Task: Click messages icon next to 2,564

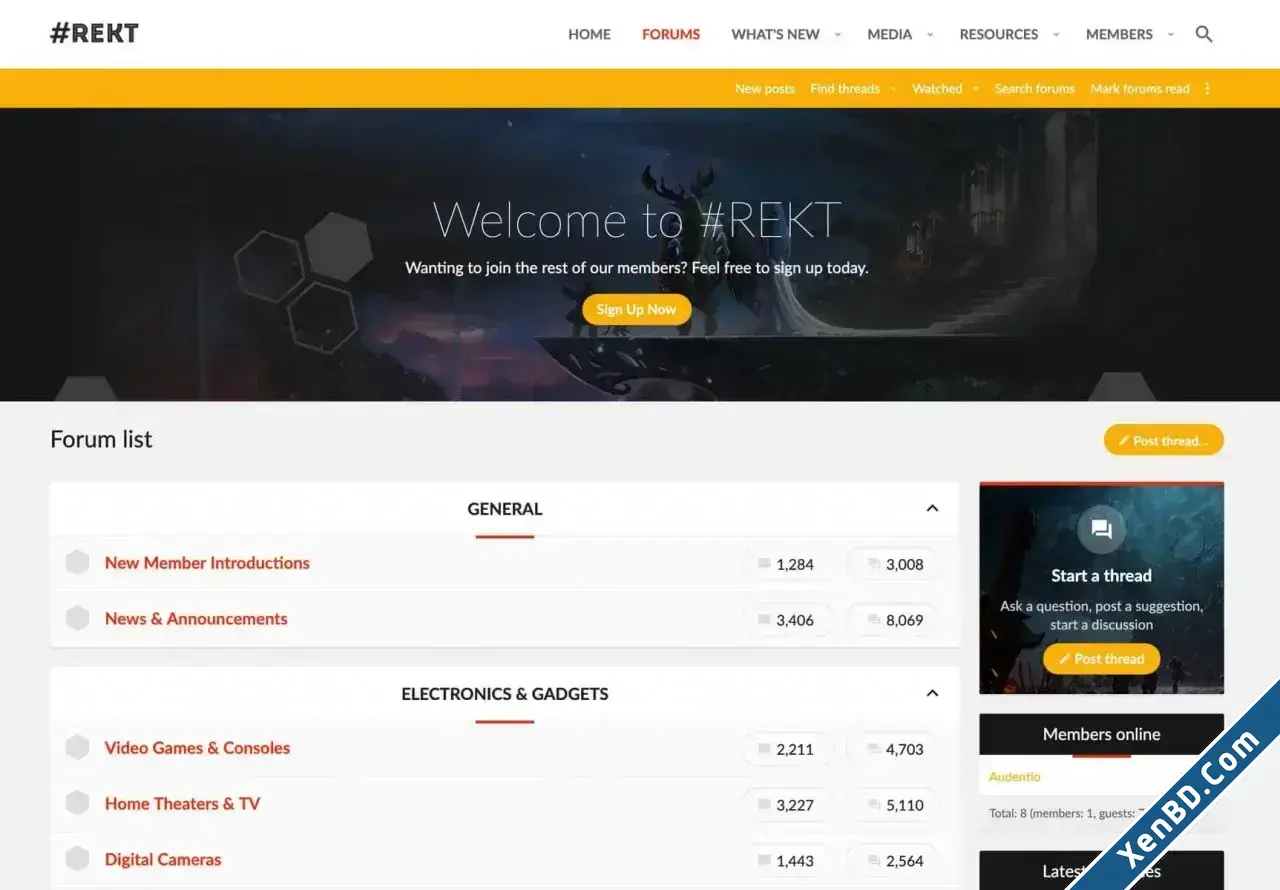Action: 874,862
